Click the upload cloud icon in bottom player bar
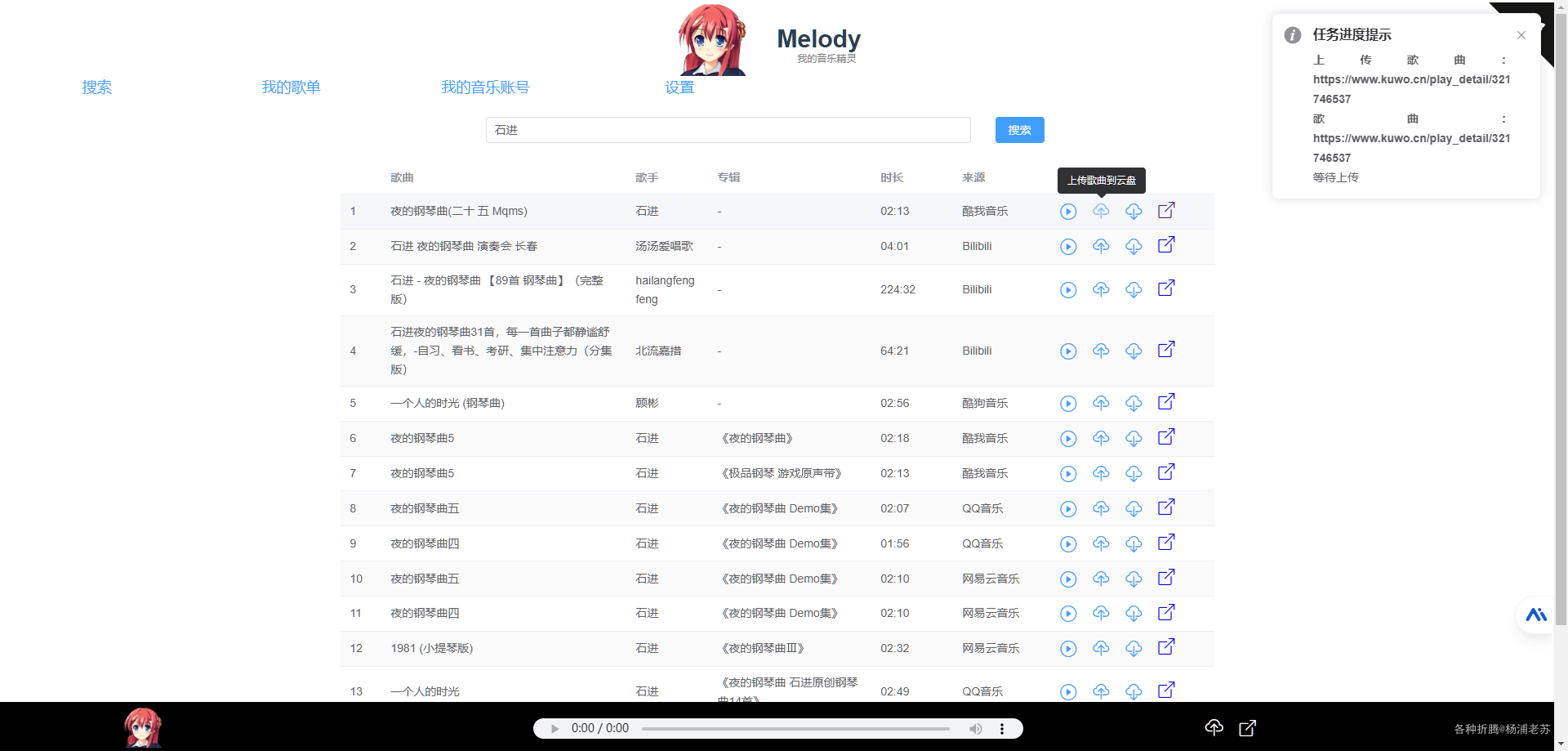1568x751 pixels. (1214, 728)
